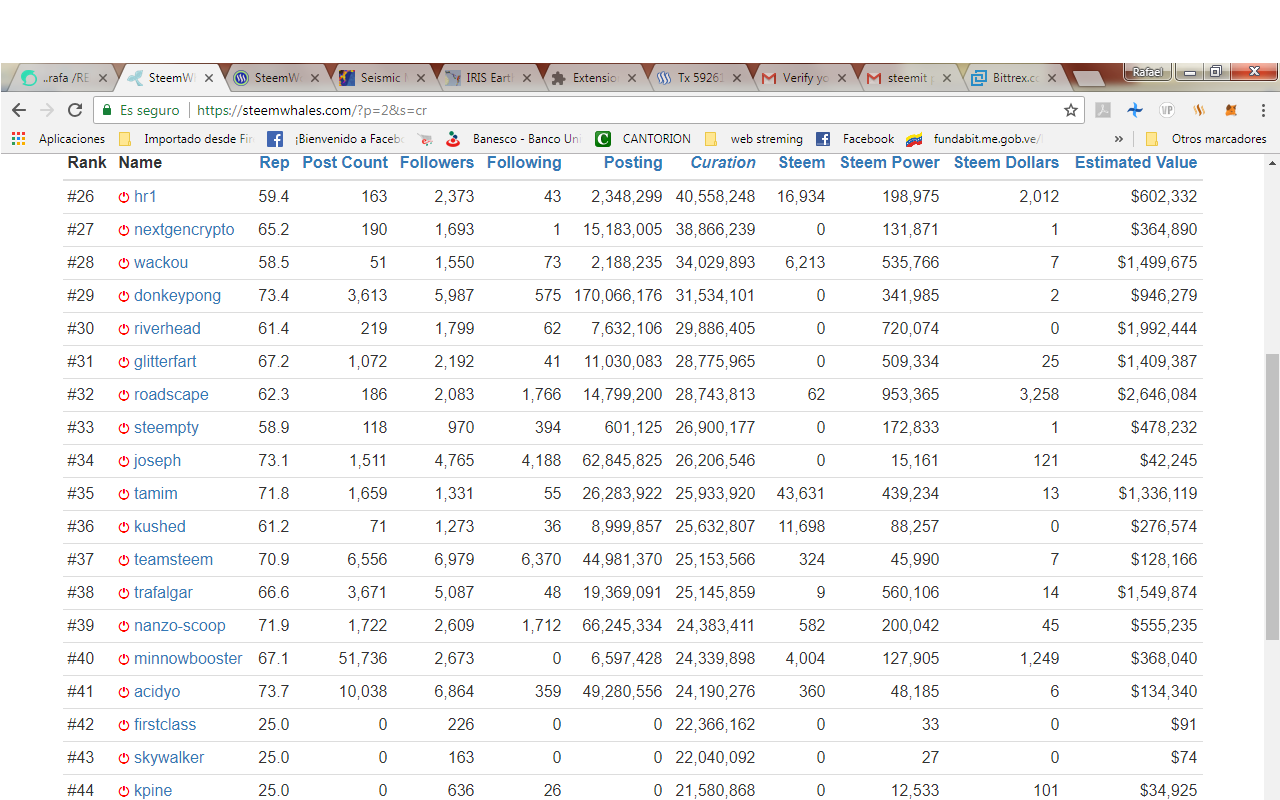Click the blue airplane extension icon
Screen dimensions: 1280x800
[1135, 110]
